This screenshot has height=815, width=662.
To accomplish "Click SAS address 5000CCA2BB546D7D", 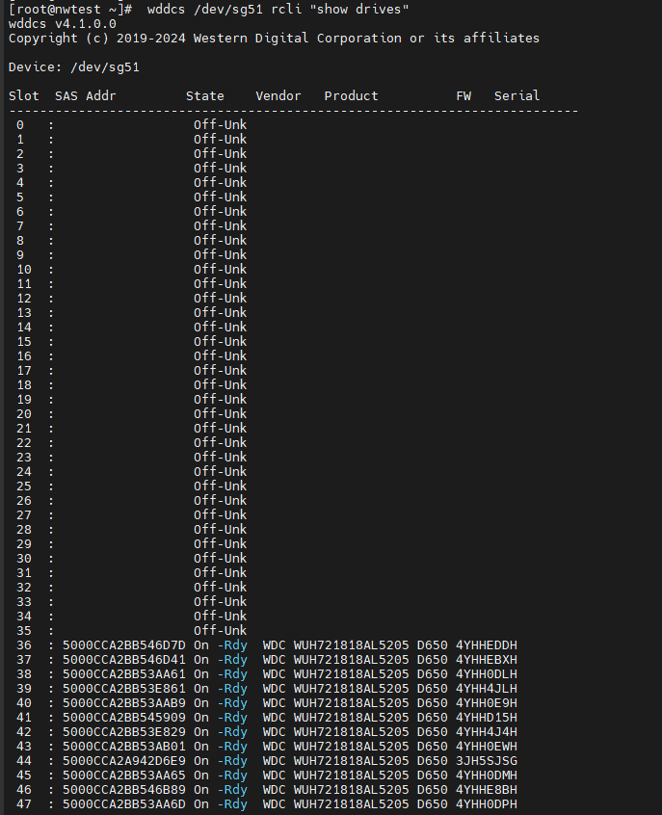I will (124, 645).
